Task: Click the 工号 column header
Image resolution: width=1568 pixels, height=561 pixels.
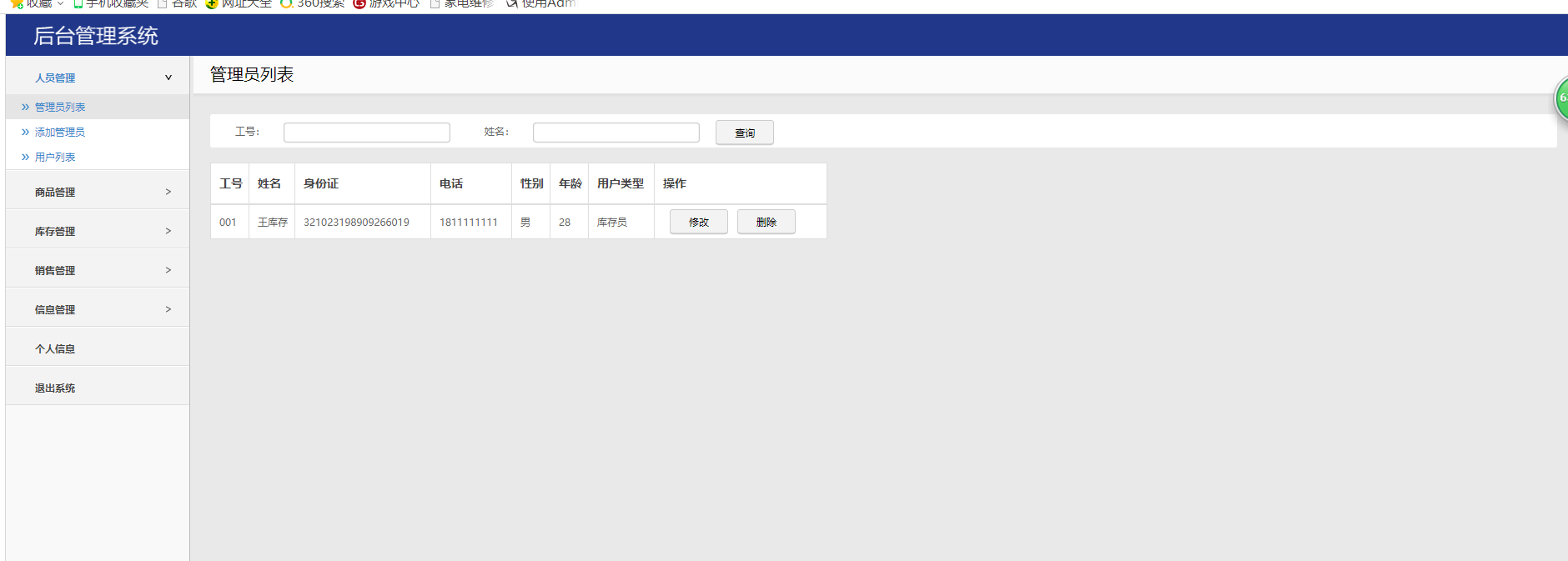Action: coord(231,183)
